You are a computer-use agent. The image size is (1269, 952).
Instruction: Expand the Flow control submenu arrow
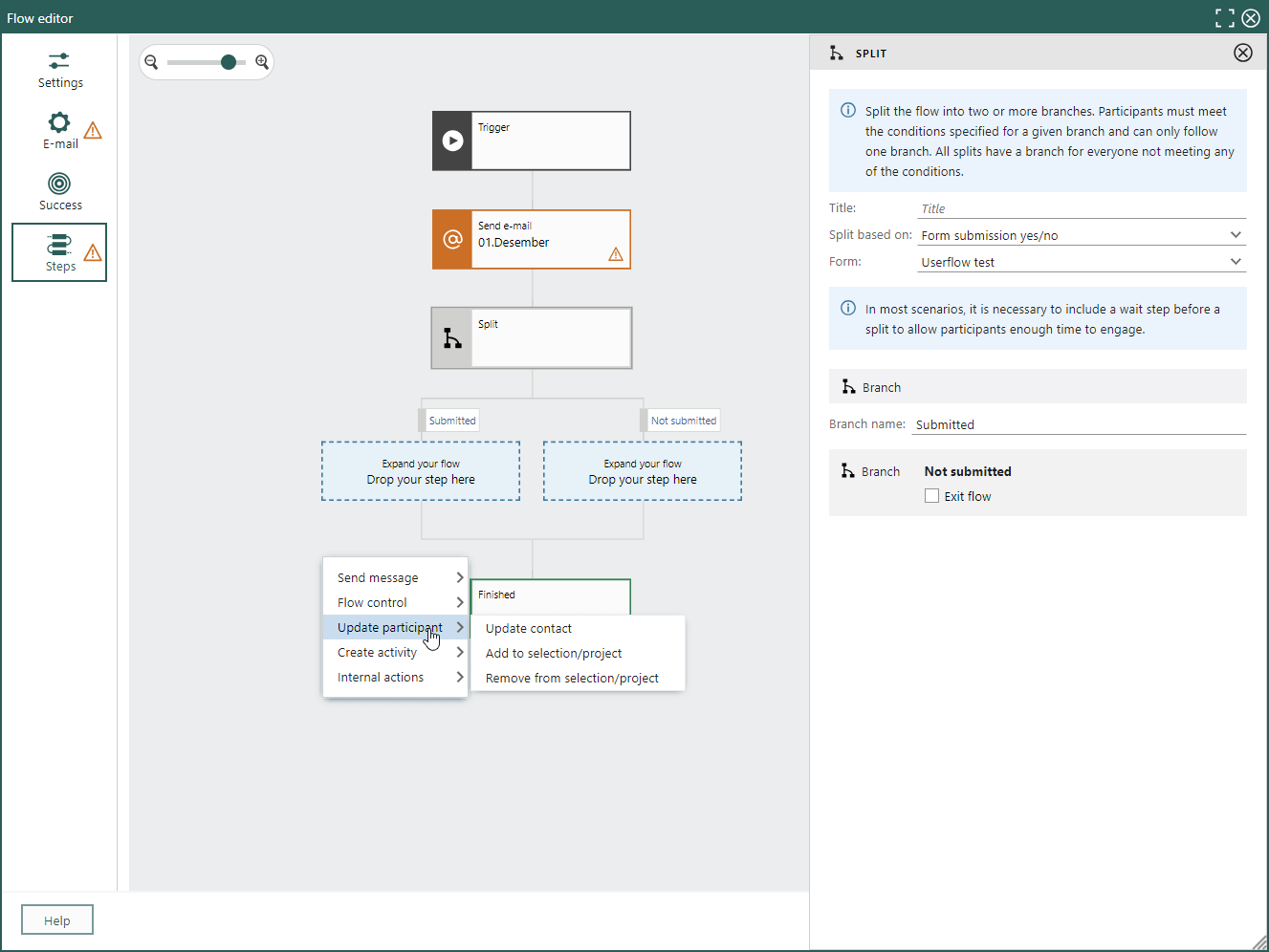pyautogui.click(x=460, y=602)
